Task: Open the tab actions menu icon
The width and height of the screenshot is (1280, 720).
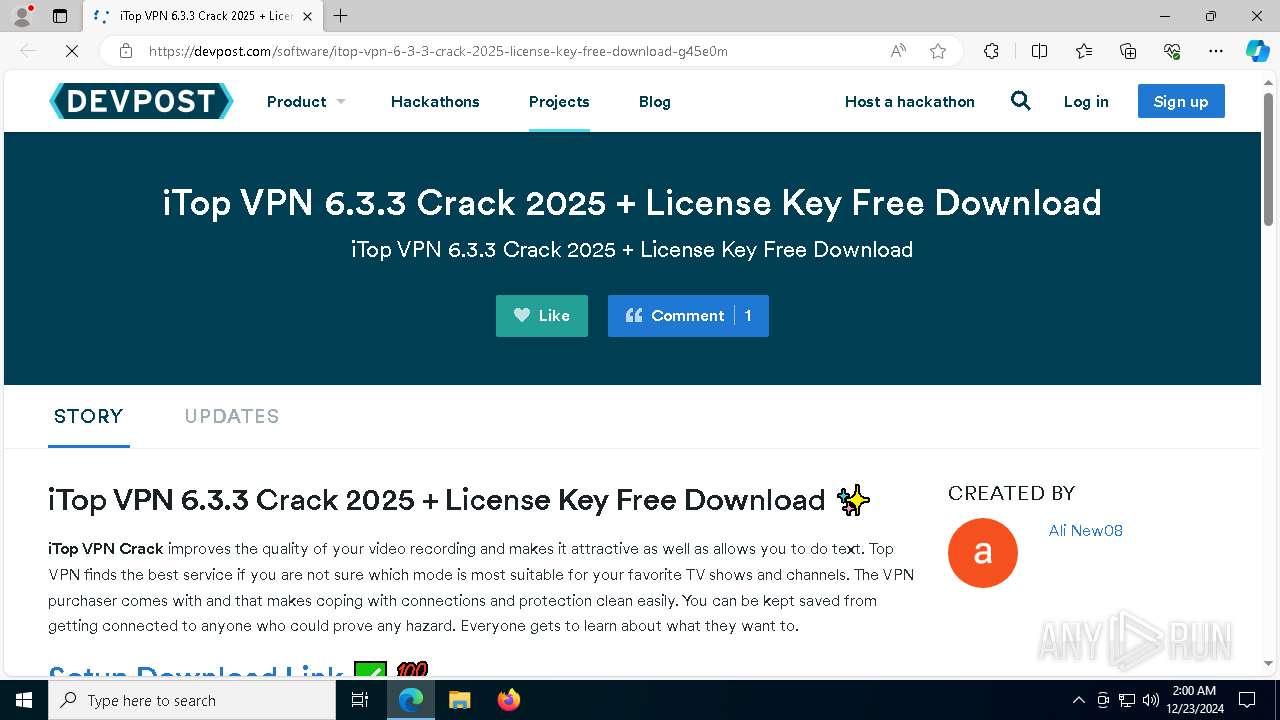Action: (60, 16)
